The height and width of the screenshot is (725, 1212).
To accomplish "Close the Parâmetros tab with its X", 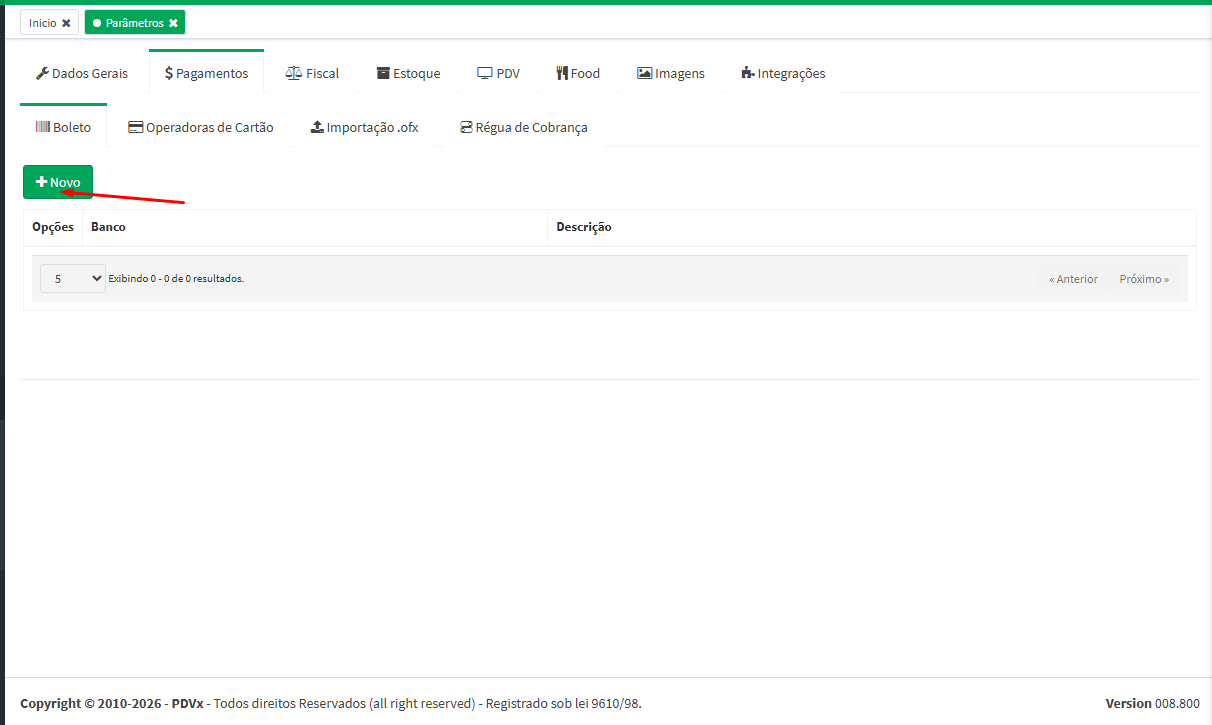I will tap(173, 22).
